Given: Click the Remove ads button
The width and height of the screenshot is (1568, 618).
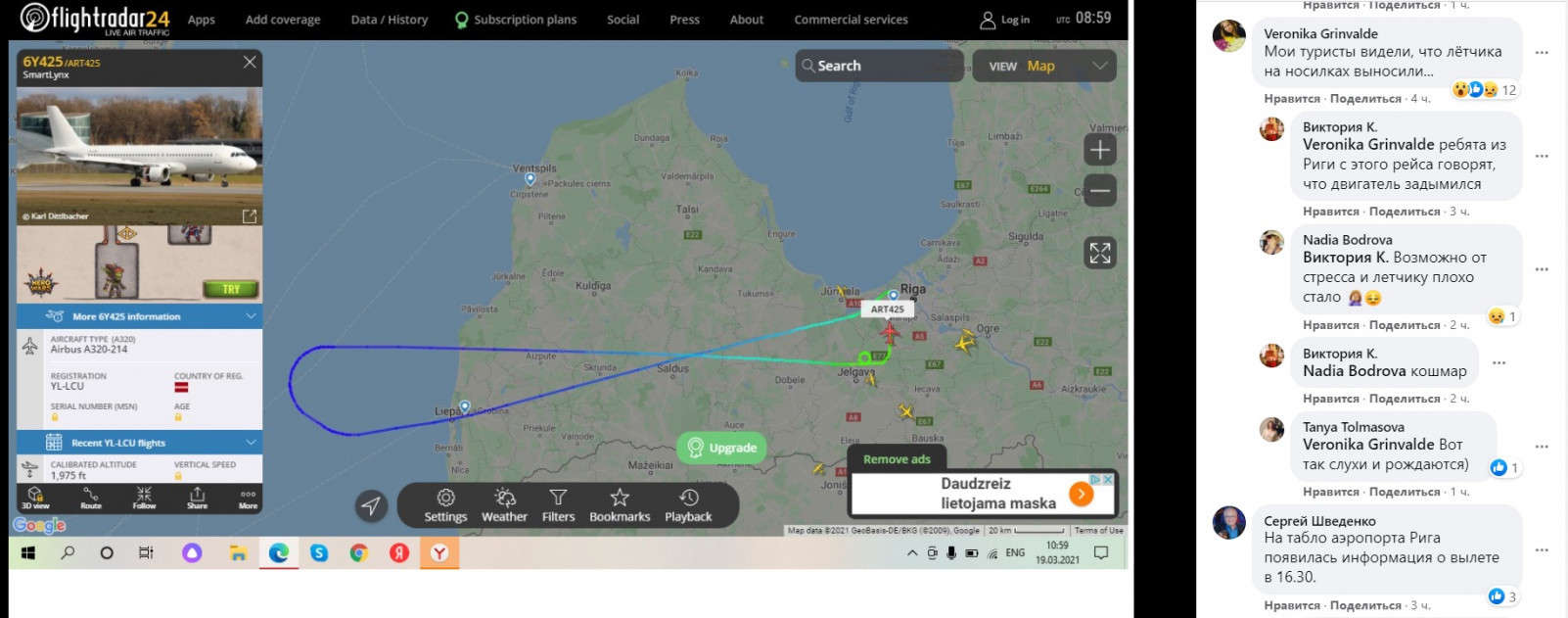Looking at the screenshot, I should tap(897, 458).
